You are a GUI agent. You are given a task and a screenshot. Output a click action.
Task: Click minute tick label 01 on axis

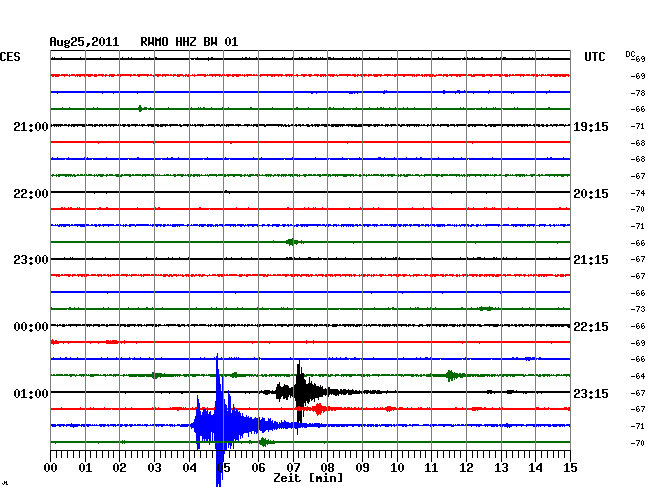85,467
